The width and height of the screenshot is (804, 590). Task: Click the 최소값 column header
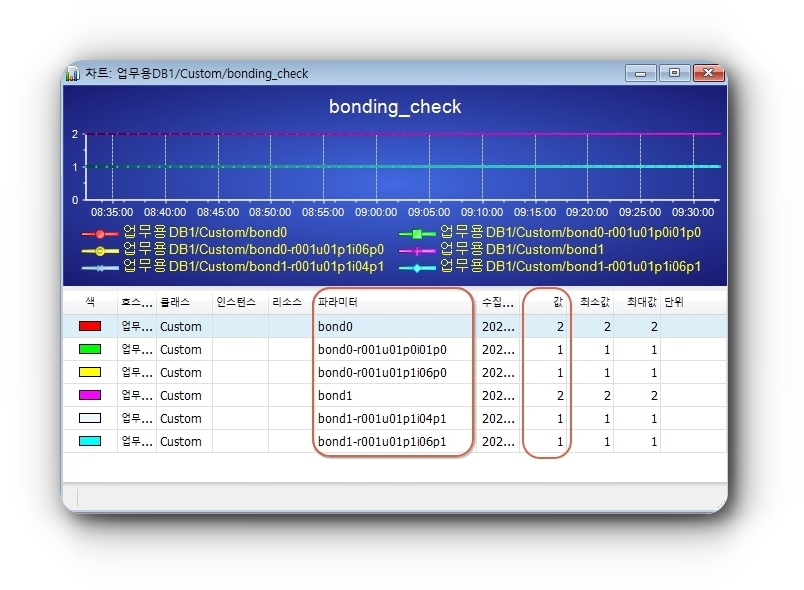tap(595, 301)
